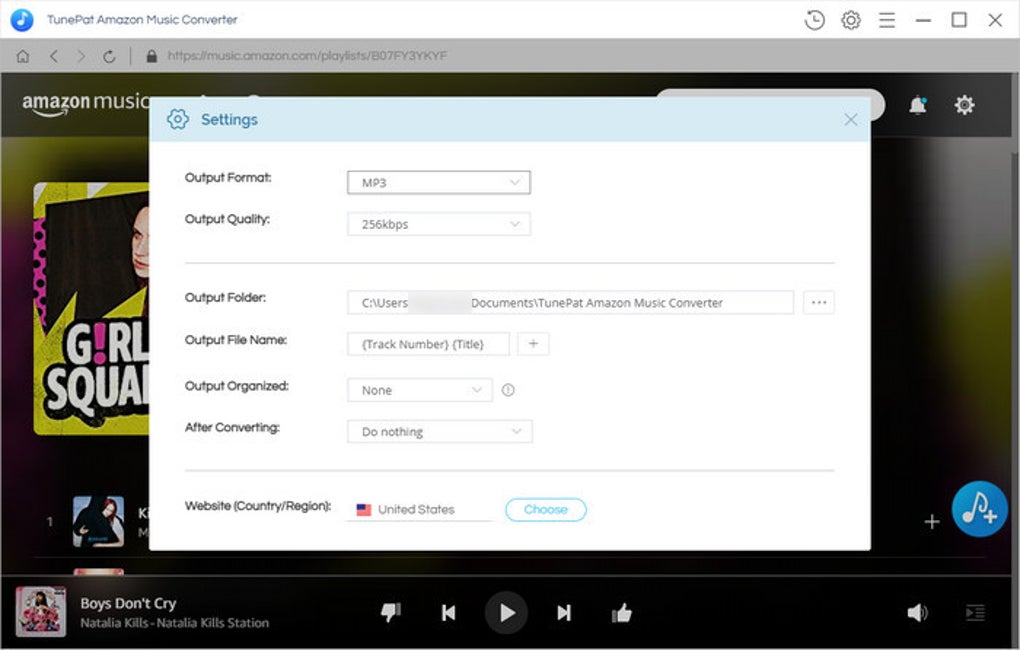Open the After Converting dropdown
This screenshot has height=650, width=1020.
coord(438,431)
